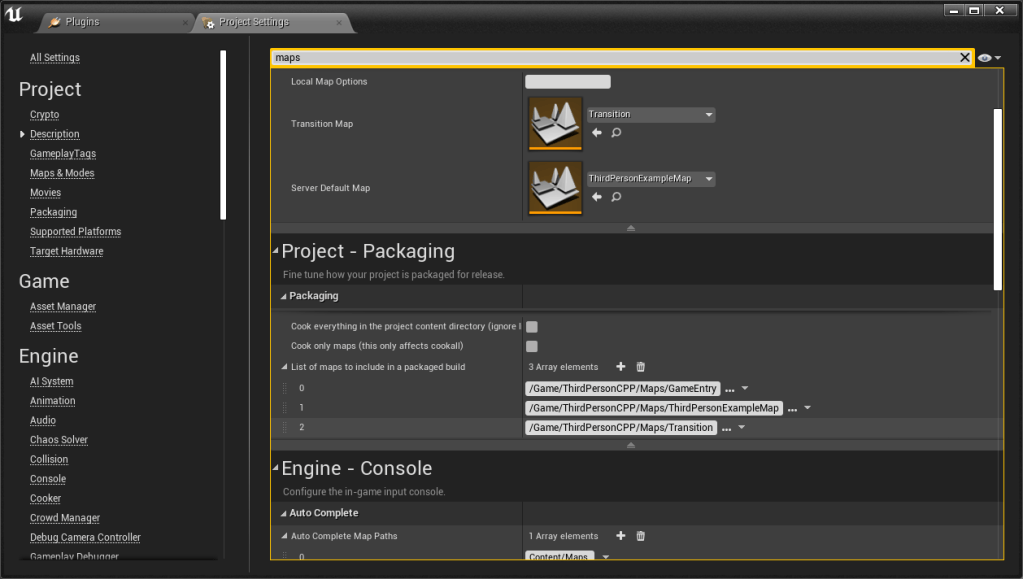
Task: Select the Project Settings tab
Action: click(x=254, y=22)
